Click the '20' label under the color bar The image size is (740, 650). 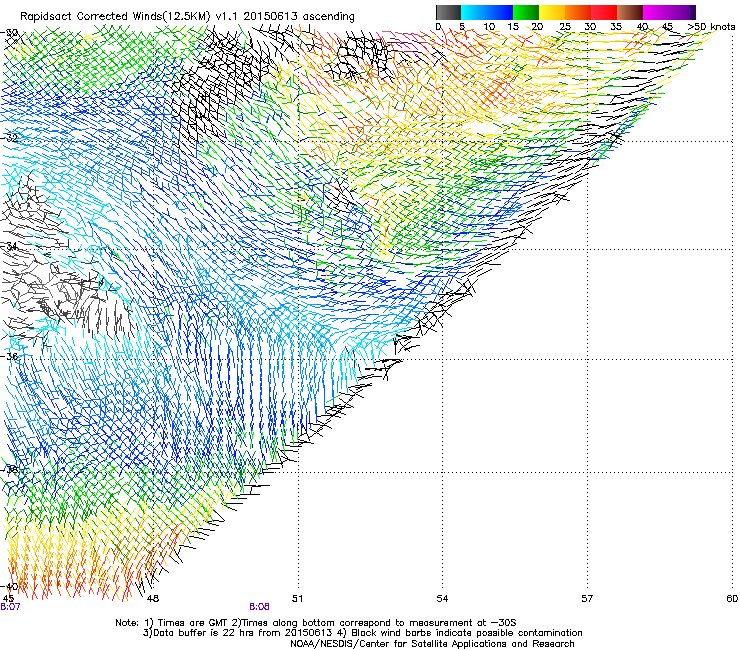click(x=538, y=27)
